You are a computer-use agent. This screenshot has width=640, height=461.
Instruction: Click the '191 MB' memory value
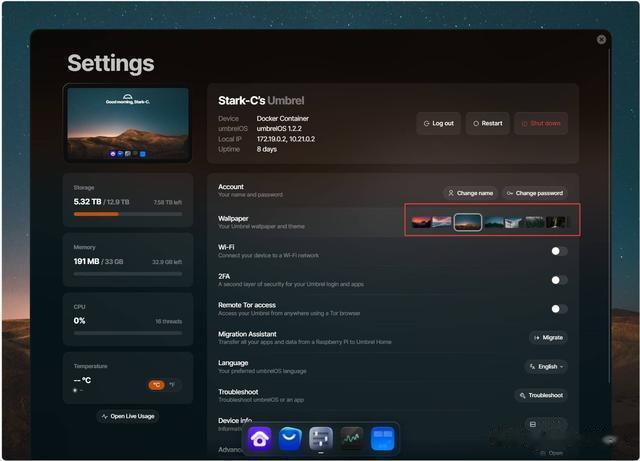pos(86,261)
